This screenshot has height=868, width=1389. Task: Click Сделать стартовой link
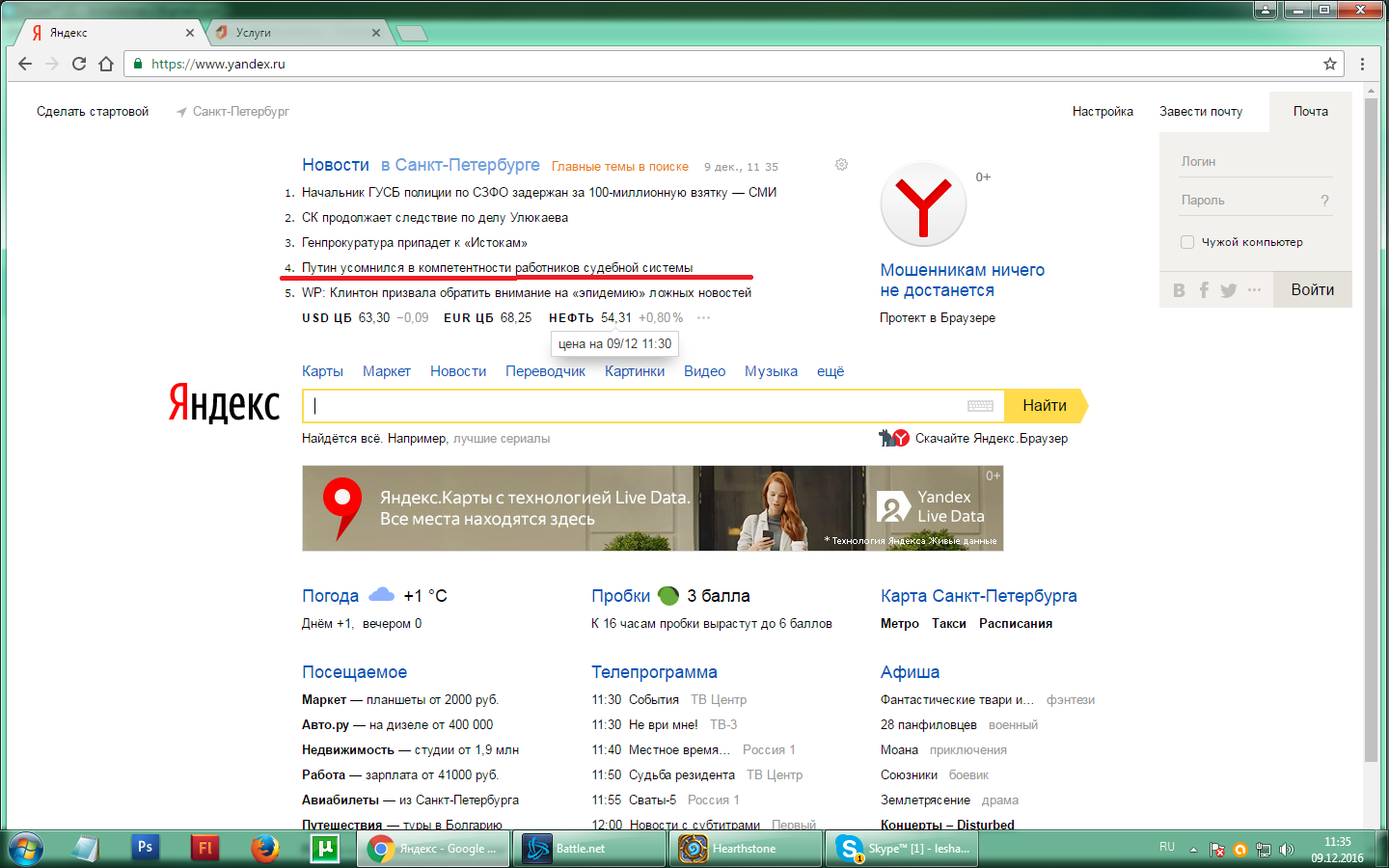[93, 112]
